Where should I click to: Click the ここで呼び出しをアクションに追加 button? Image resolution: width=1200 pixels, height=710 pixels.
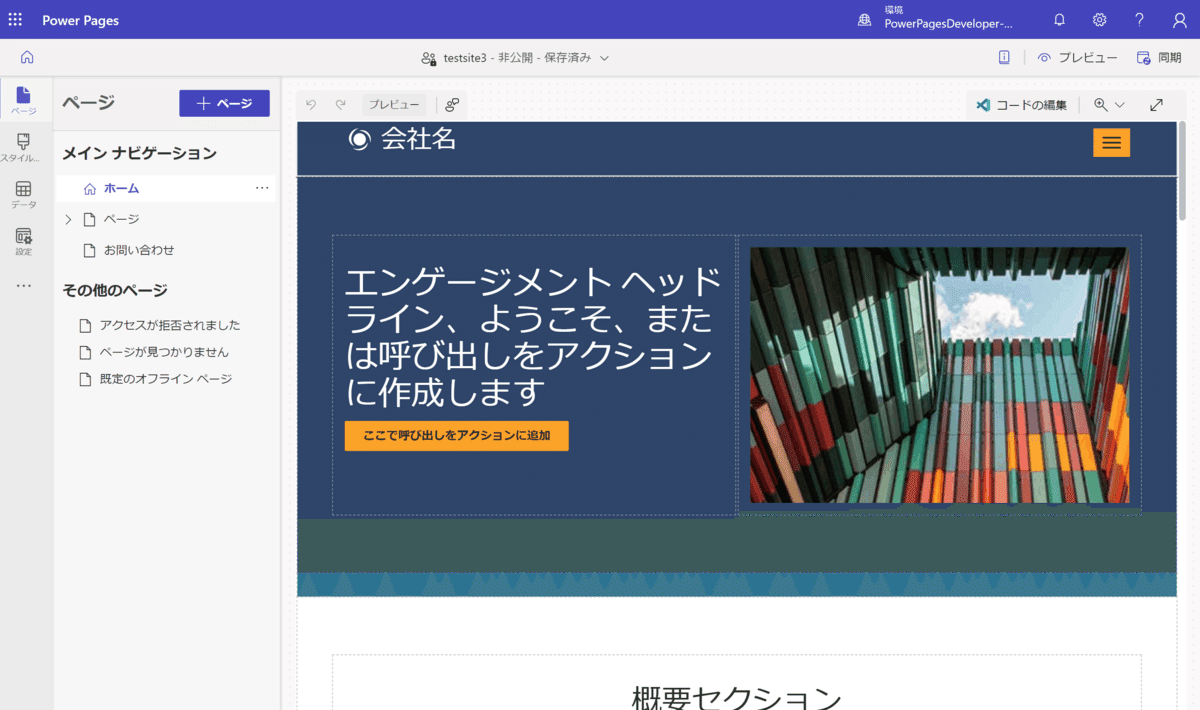click(x=456, y=436)
